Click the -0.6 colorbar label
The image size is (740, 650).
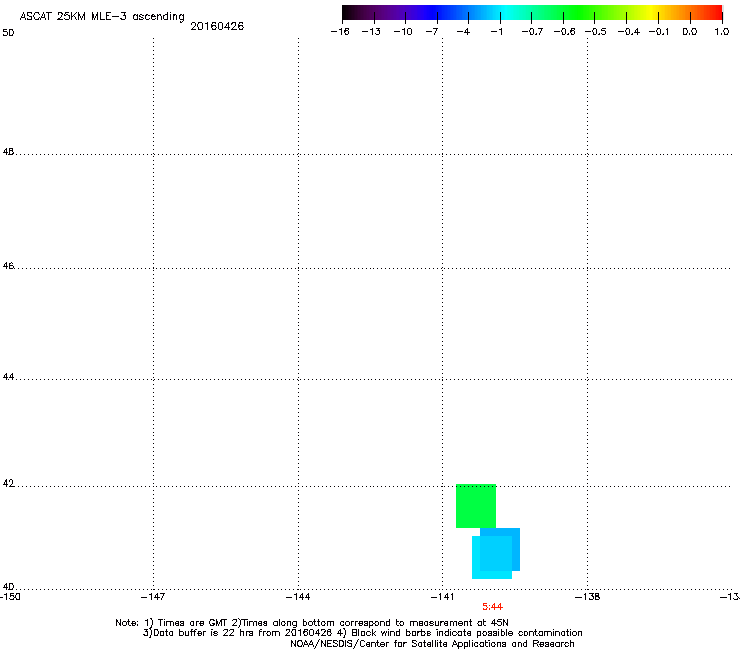564,32
